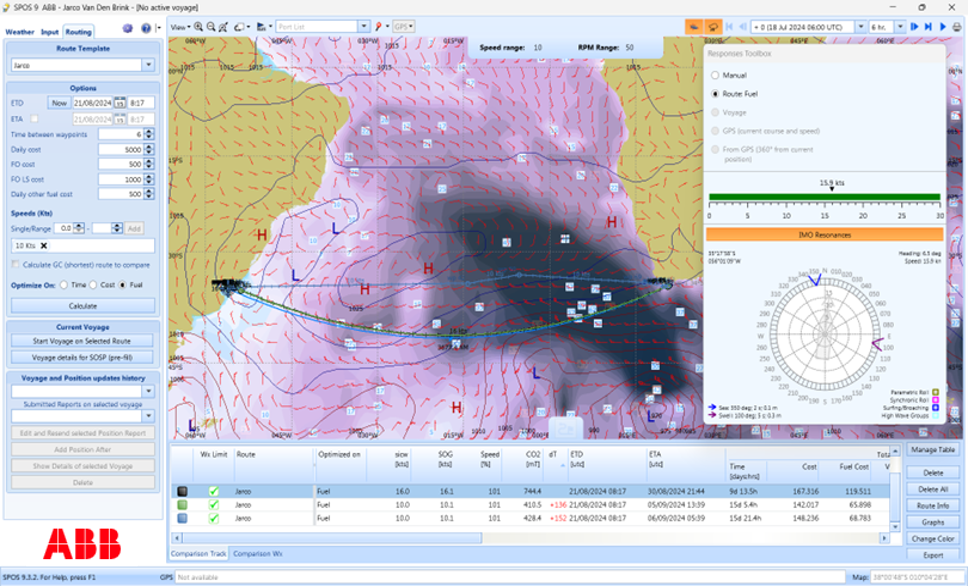The image size is (968, 586).
Task: Open the forecast date-time dropdown
Action: point(861,27)
